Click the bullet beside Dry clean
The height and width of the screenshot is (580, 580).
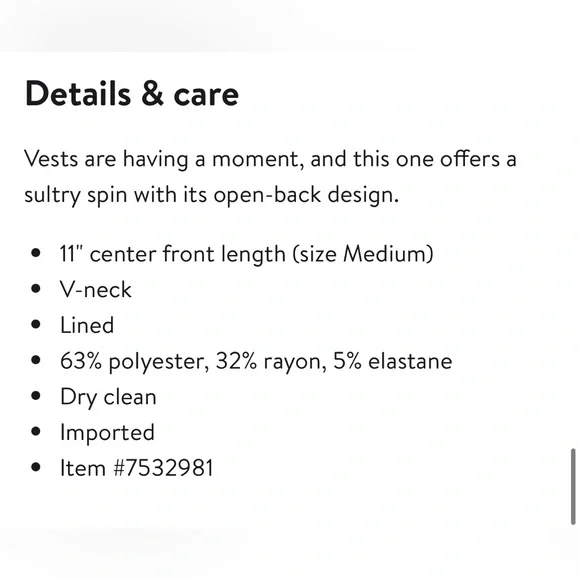(x=36, y=396)
